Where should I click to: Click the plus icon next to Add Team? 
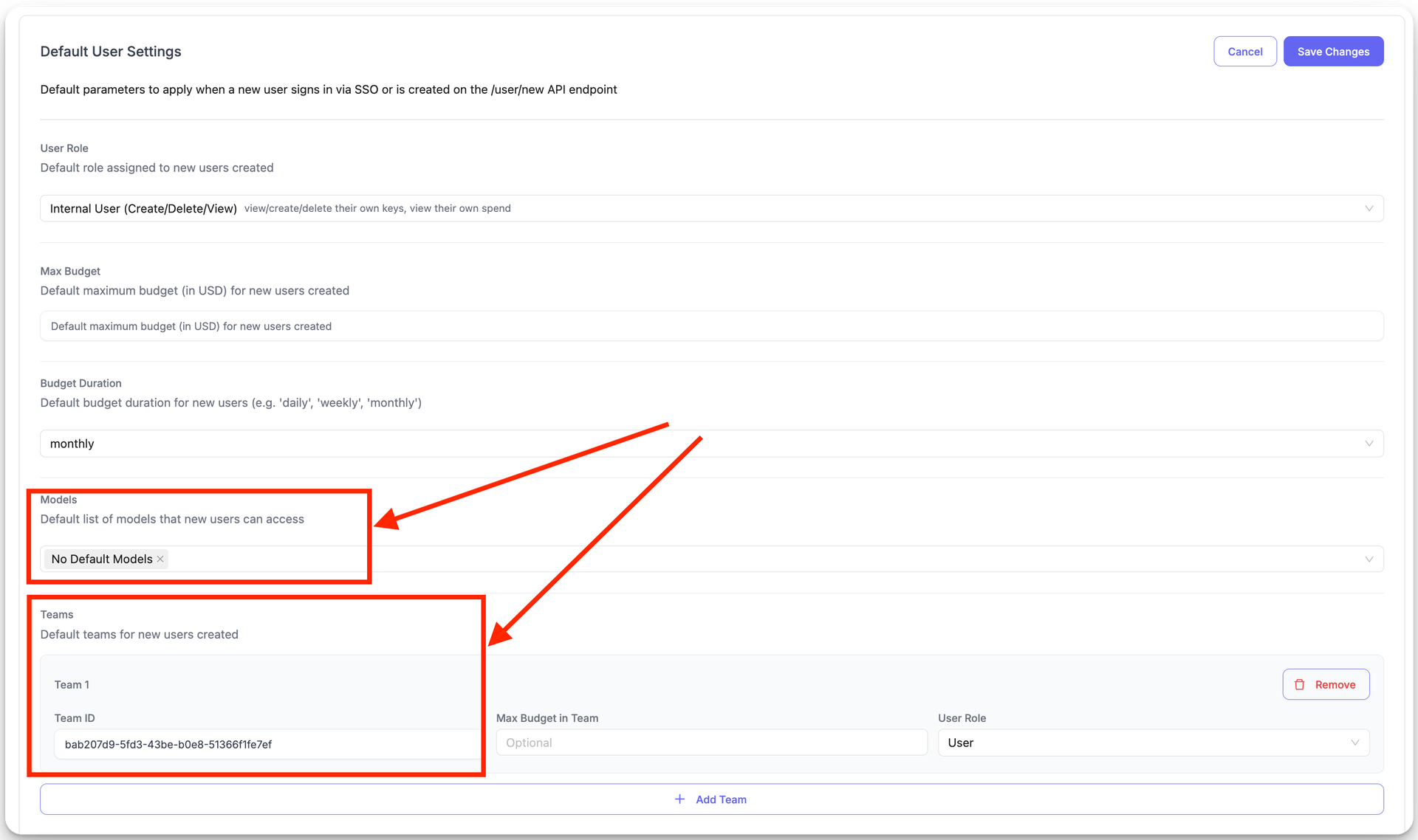679,799
